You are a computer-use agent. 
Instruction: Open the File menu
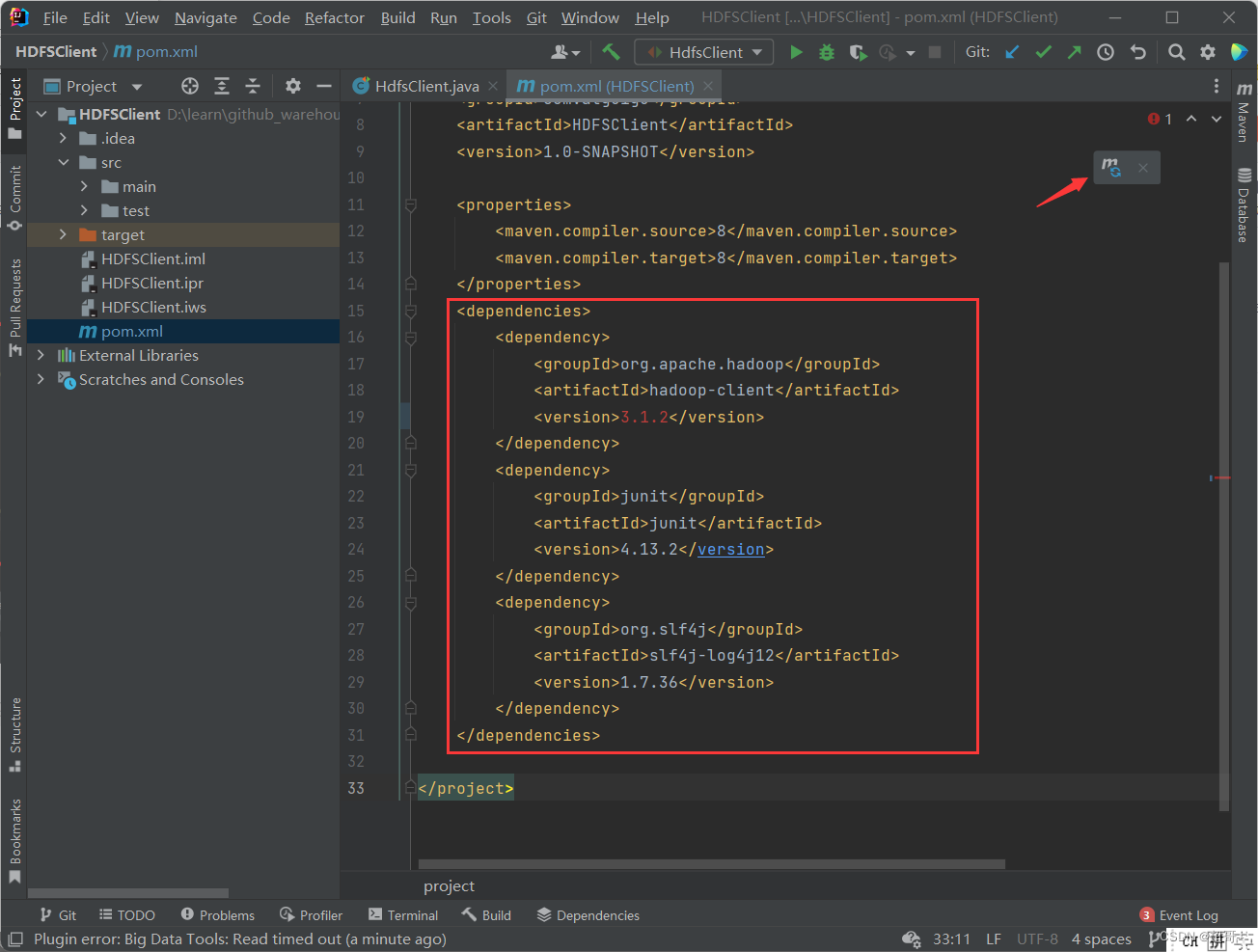point(55,17)
